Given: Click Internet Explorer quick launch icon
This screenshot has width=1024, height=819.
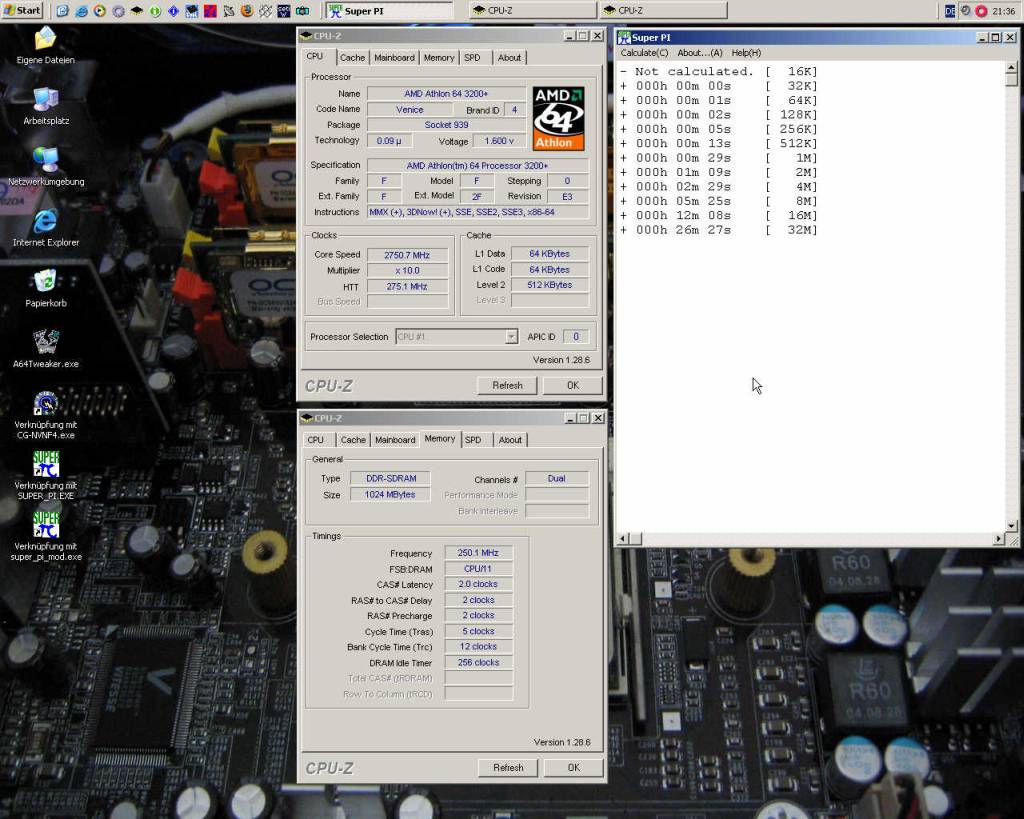Looking at the screenshot, I should (81, 10).
